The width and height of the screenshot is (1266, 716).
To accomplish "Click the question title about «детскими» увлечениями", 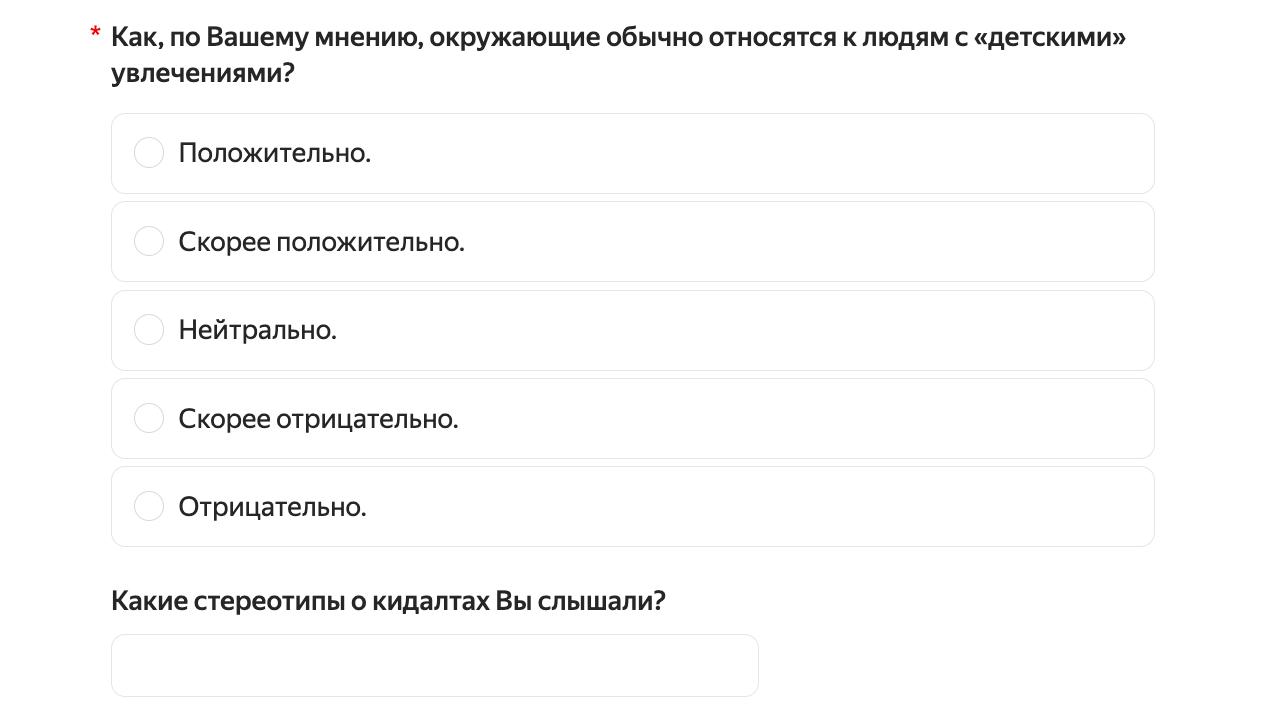I will click(618, 55).
